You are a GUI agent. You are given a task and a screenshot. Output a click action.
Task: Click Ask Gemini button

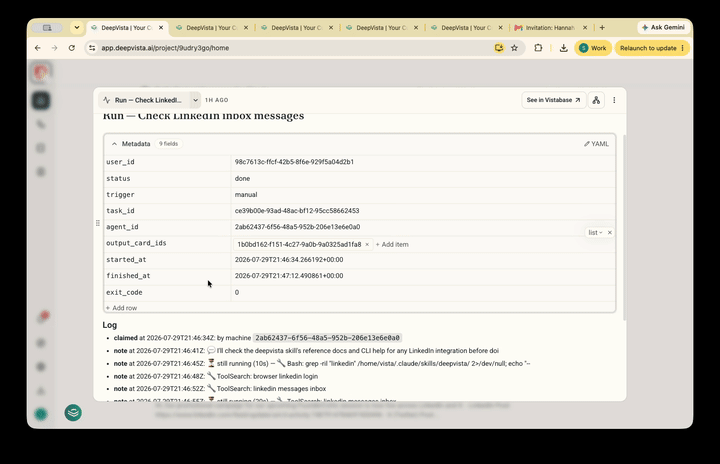pos(663,28)
